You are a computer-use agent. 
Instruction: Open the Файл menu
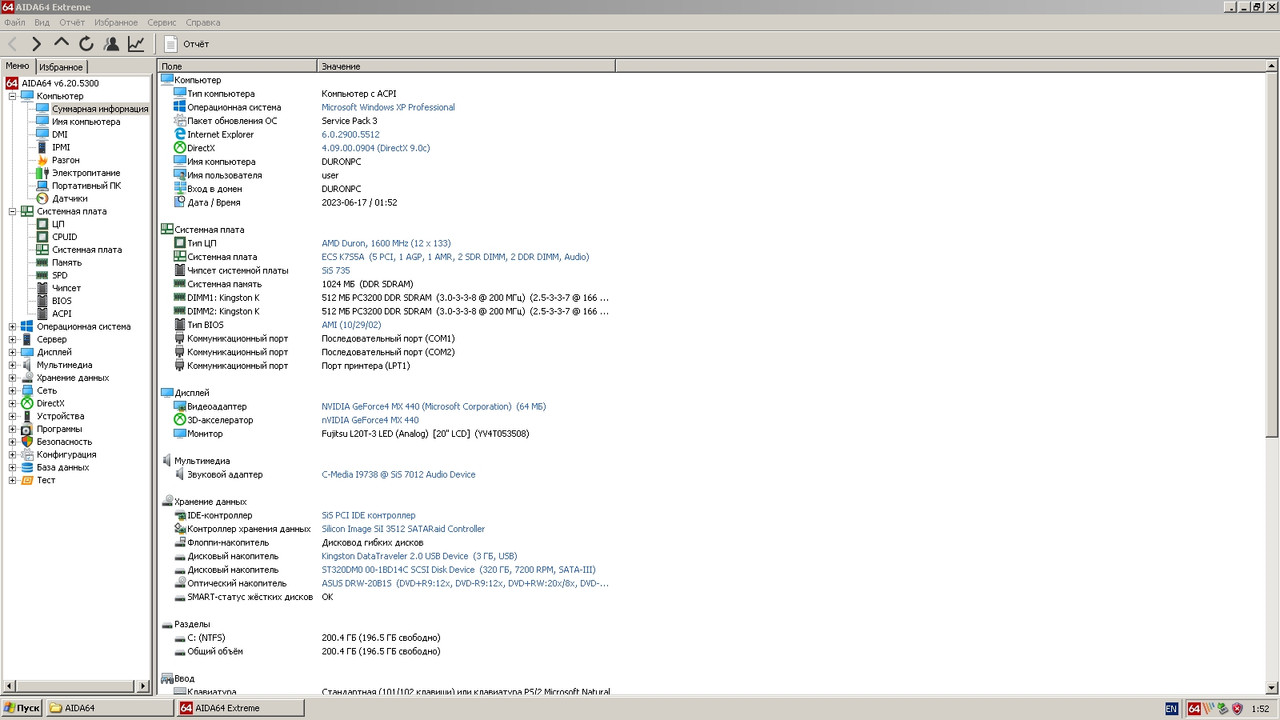(15, 22)
